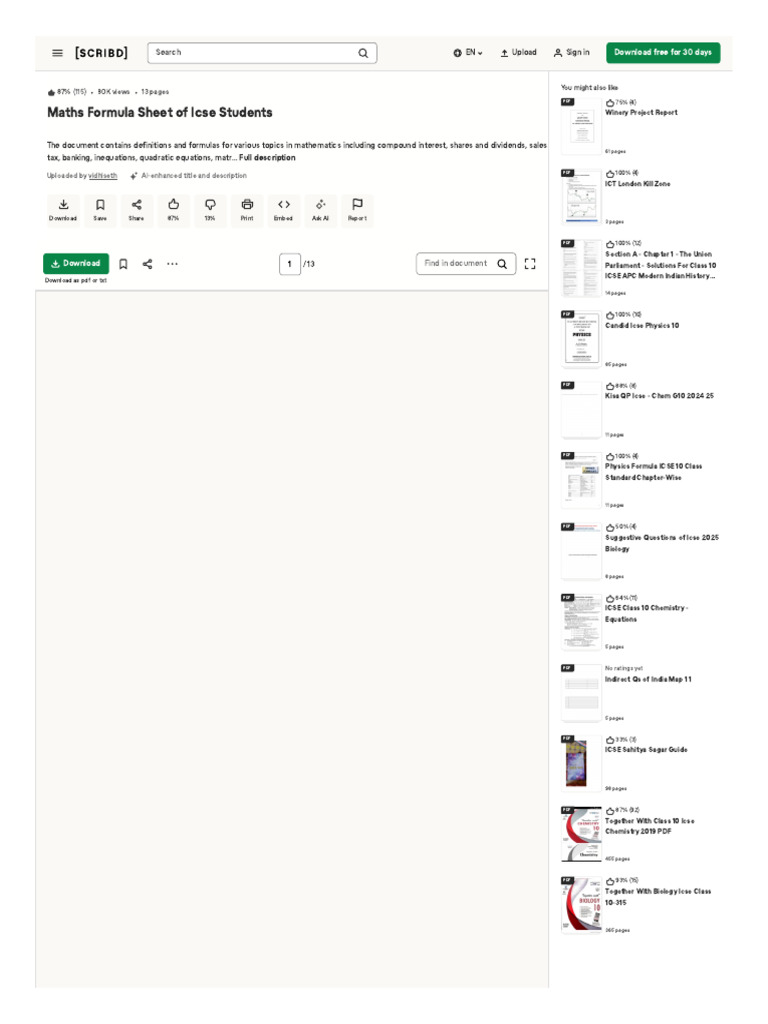Click 'AI-enhanced title and description' label
768x1024 pixels.
pos(194,176)
